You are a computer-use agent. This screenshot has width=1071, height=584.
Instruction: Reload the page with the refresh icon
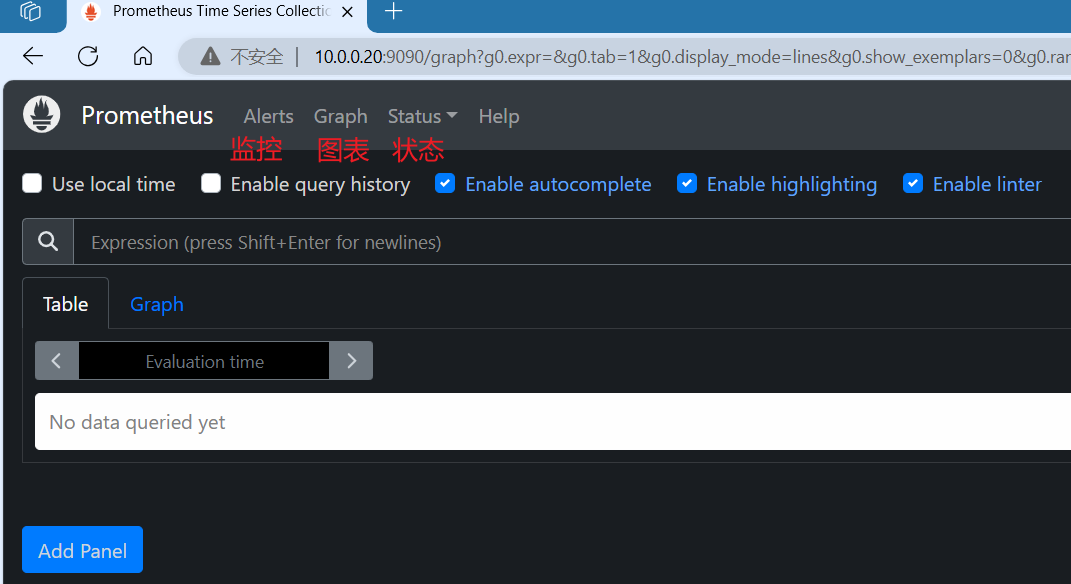(88, 56)
